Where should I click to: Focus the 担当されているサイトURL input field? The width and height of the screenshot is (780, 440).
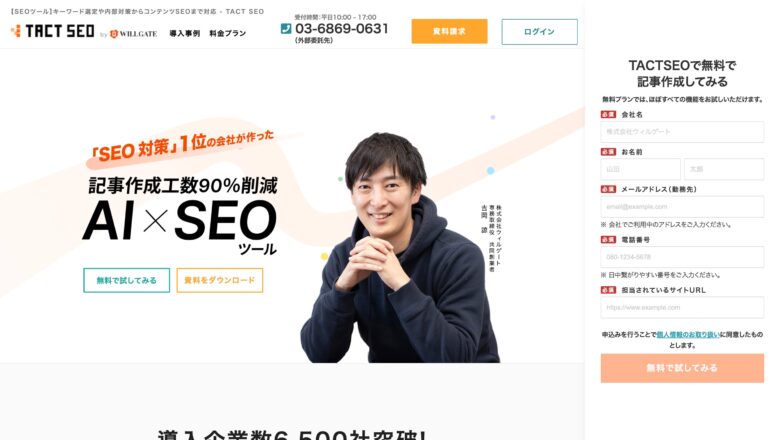point(682,307)
